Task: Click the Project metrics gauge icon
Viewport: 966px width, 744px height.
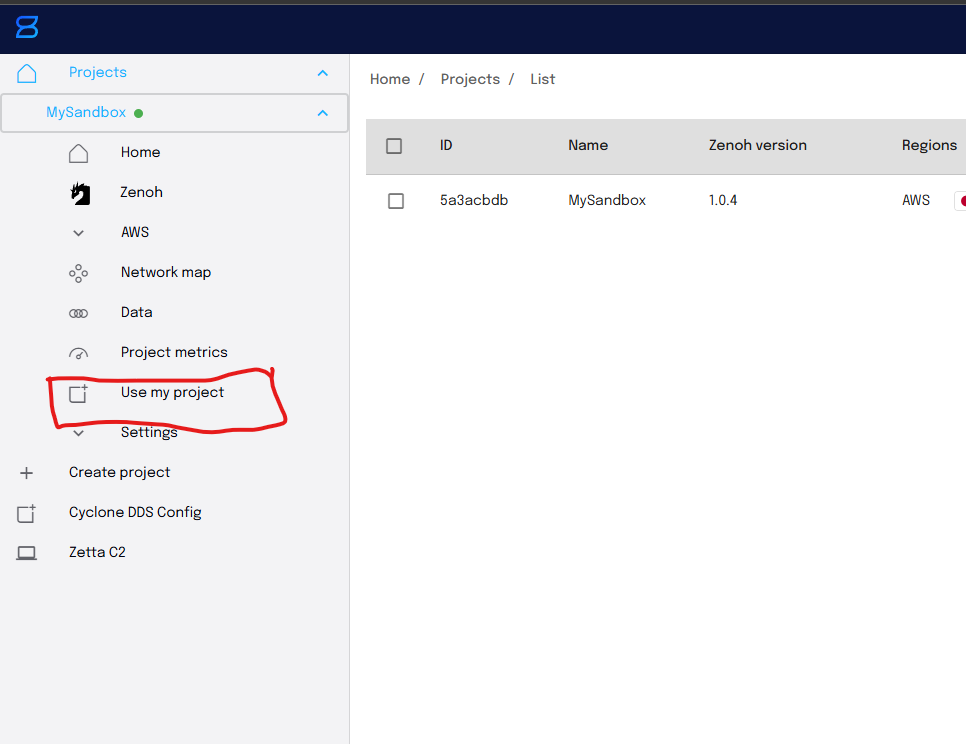Action: (78, 354)
